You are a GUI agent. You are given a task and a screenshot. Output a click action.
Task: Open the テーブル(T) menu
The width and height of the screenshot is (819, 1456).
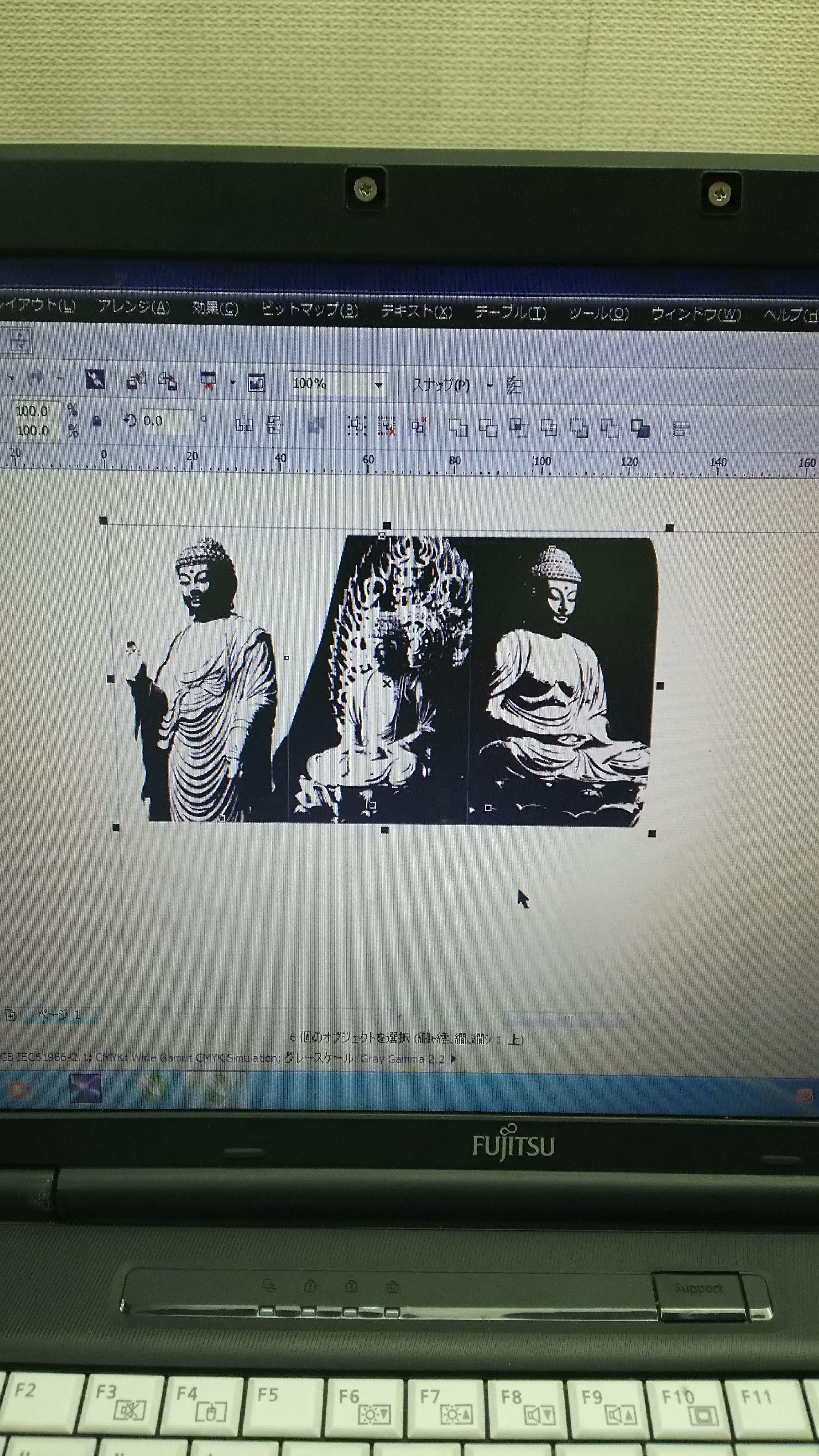[x=510, y=312]
